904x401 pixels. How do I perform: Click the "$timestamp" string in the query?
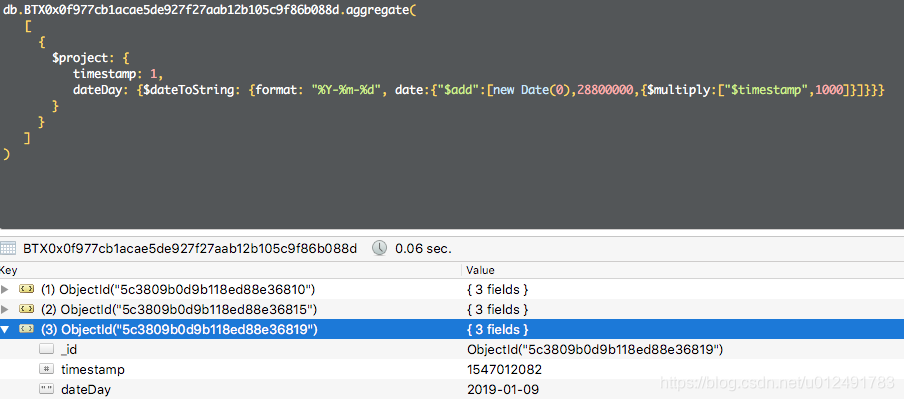click(767, 90)
